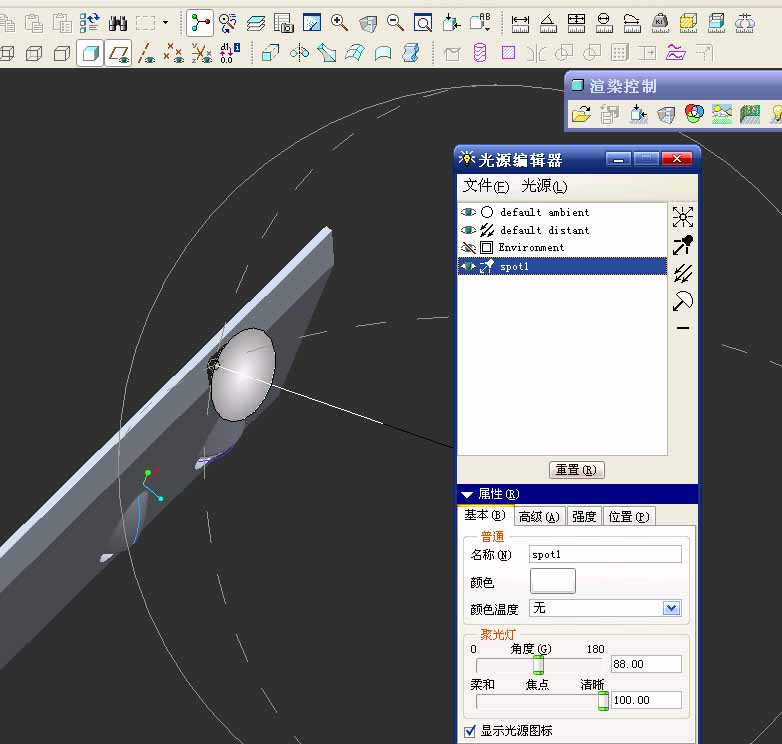Toggle datum points display

pyautogui.click(x=174, y=53)
